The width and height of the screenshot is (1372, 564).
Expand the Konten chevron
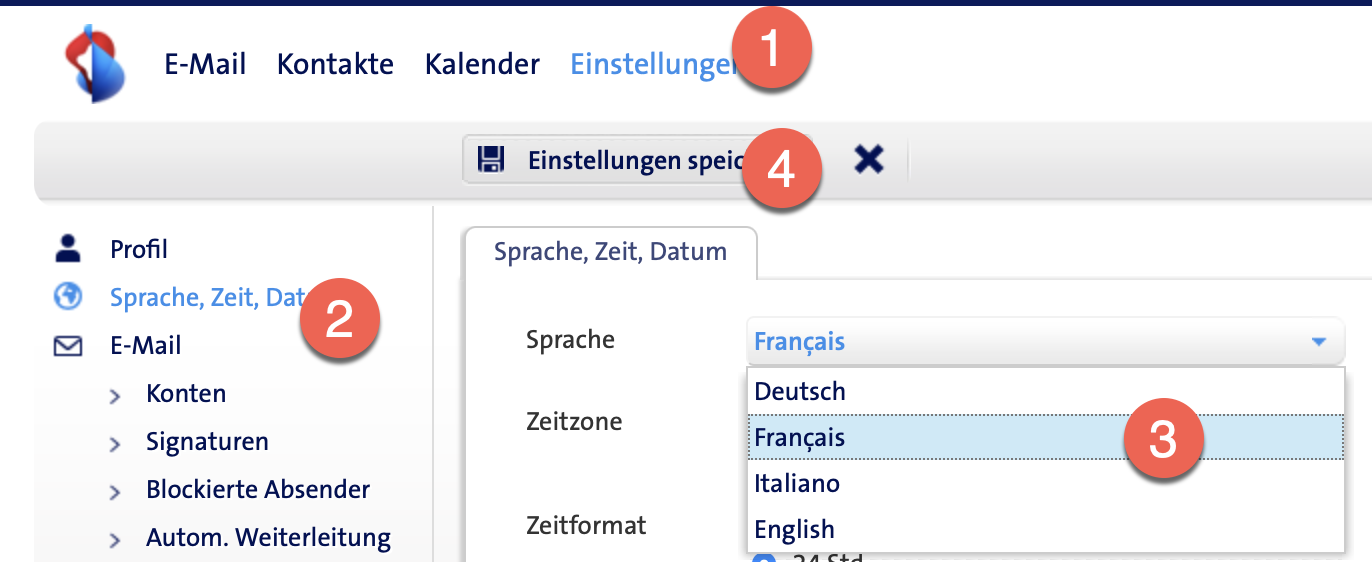[115, 396]
